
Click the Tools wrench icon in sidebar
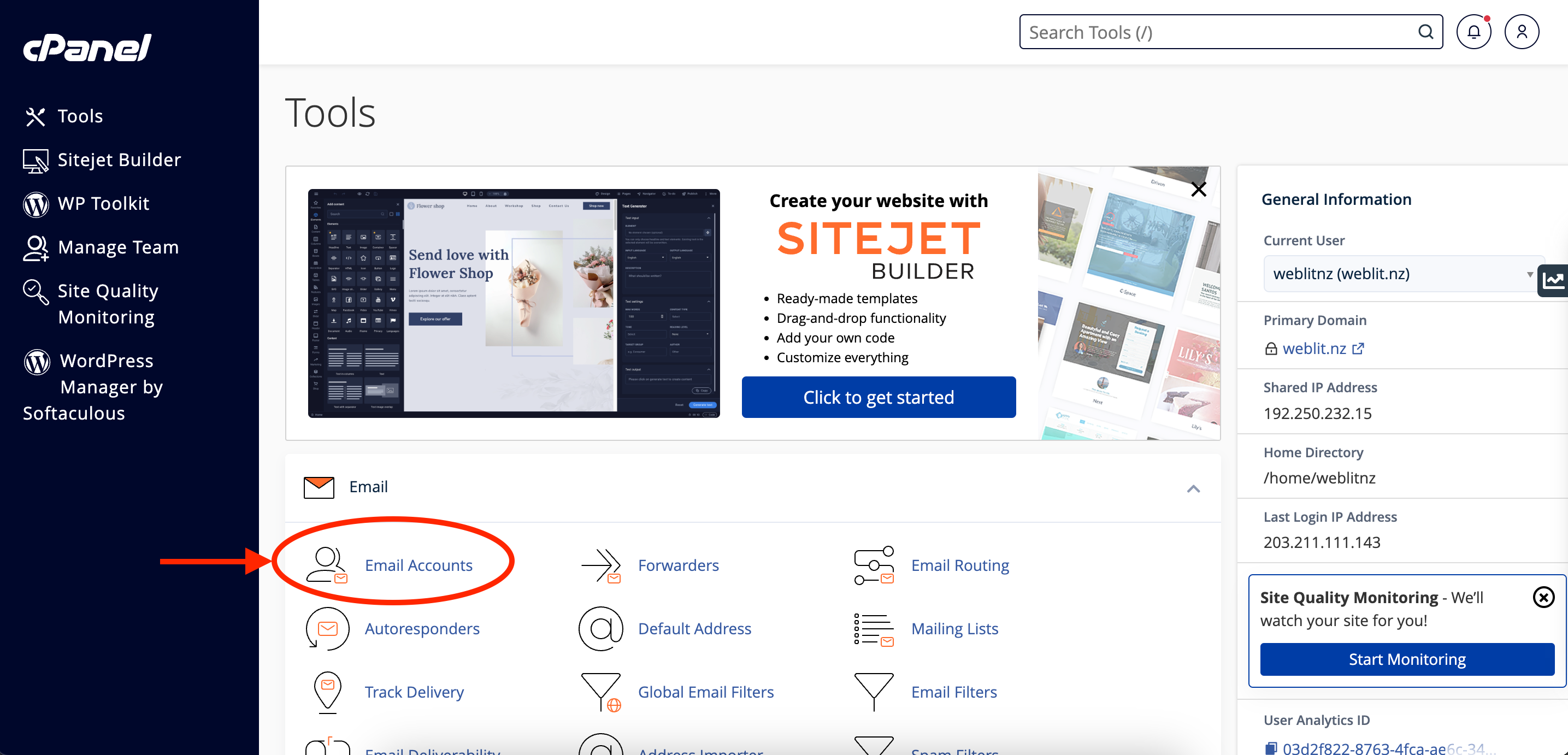36,116
